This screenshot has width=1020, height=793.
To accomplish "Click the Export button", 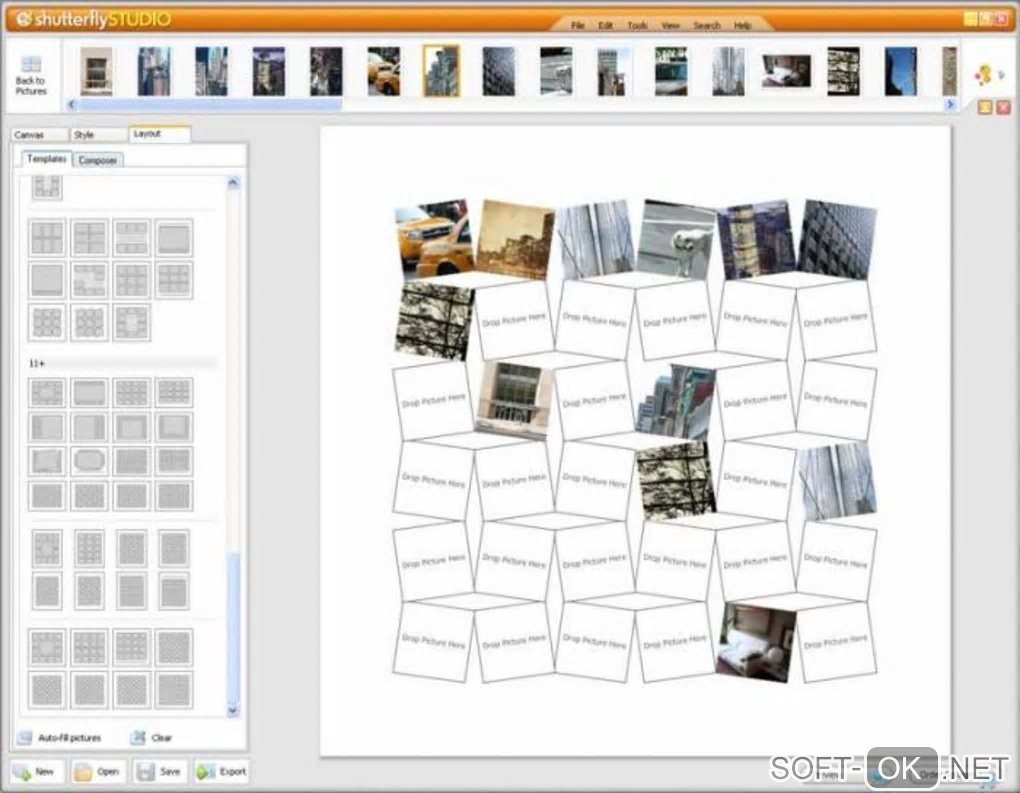I will pyautogui.click(x=222, y=772).
